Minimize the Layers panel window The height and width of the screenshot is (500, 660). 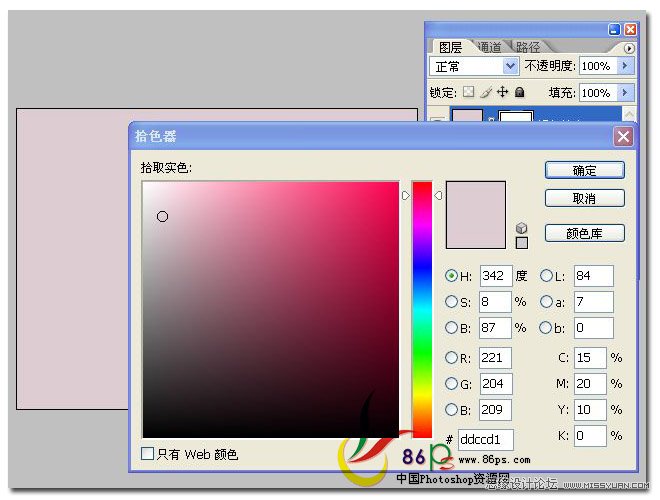[615, 29]
